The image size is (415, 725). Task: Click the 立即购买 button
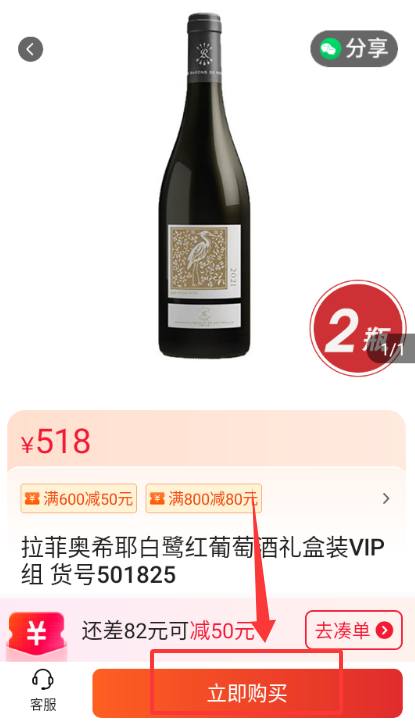coord(247,693)
